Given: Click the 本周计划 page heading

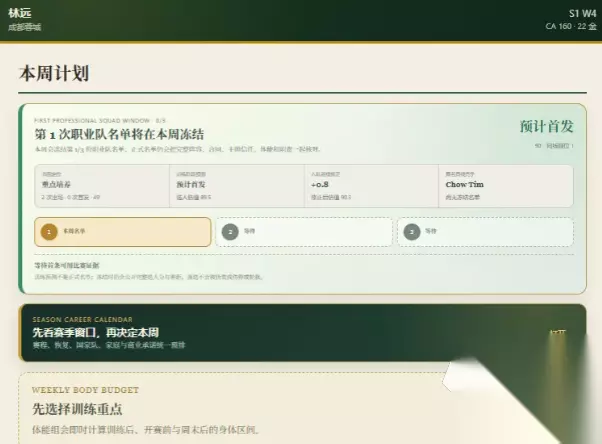Looking at the screenshot, I should click(54, 73).
